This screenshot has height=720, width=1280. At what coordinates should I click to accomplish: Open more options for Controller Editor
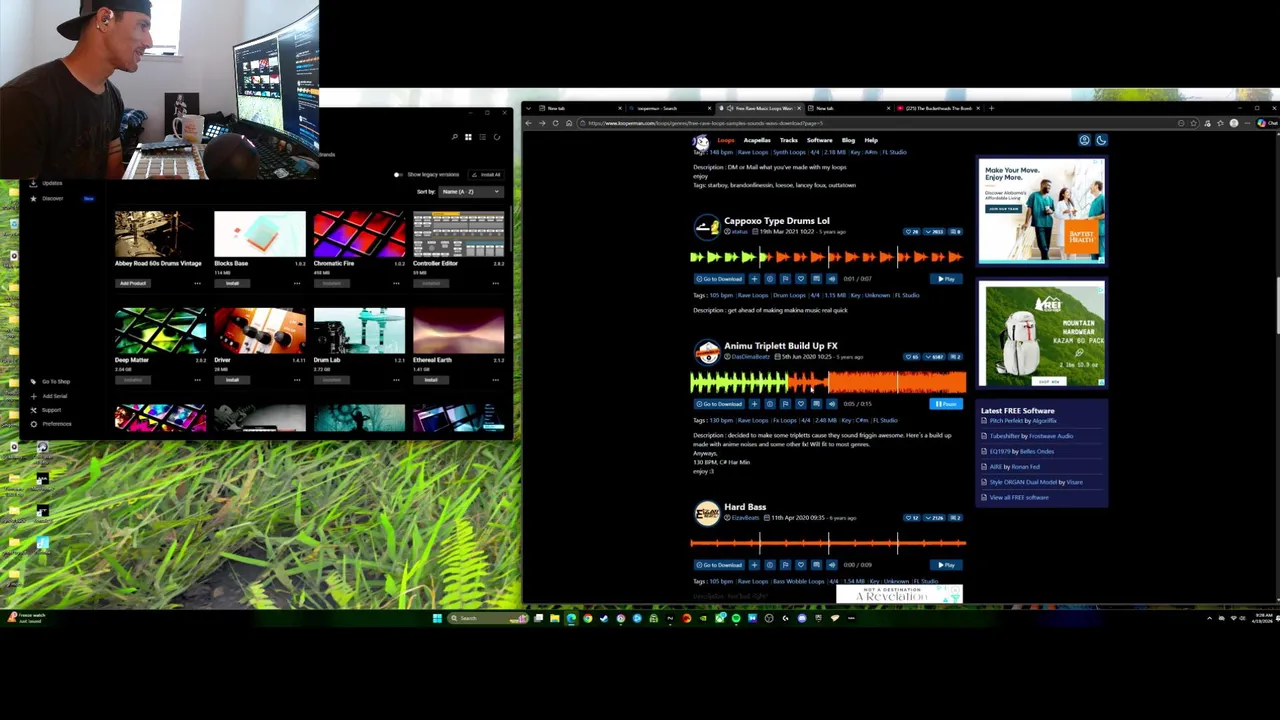(x=495, y=283)
